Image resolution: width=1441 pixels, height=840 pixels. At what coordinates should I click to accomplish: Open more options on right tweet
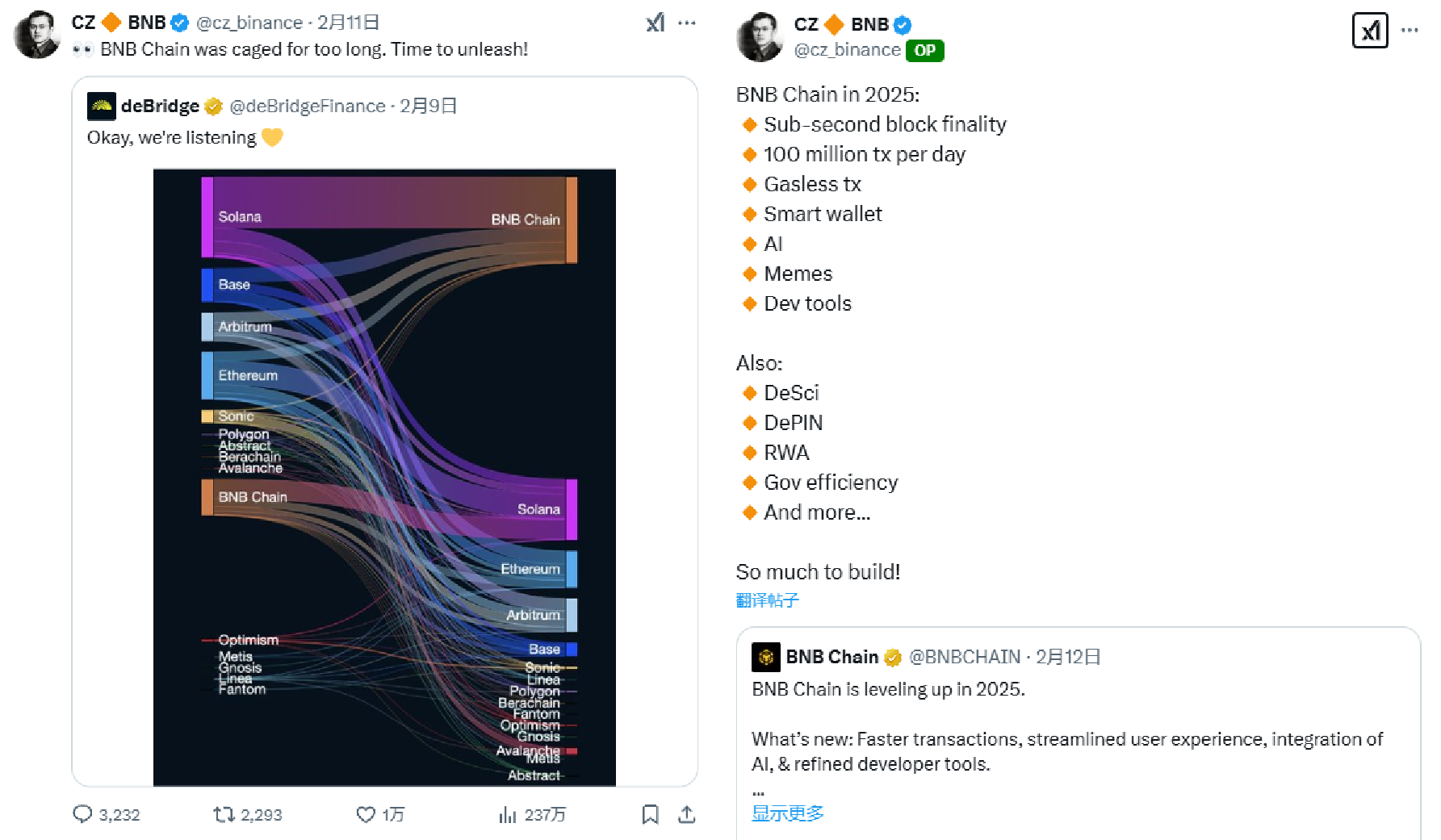point(1410,31)
